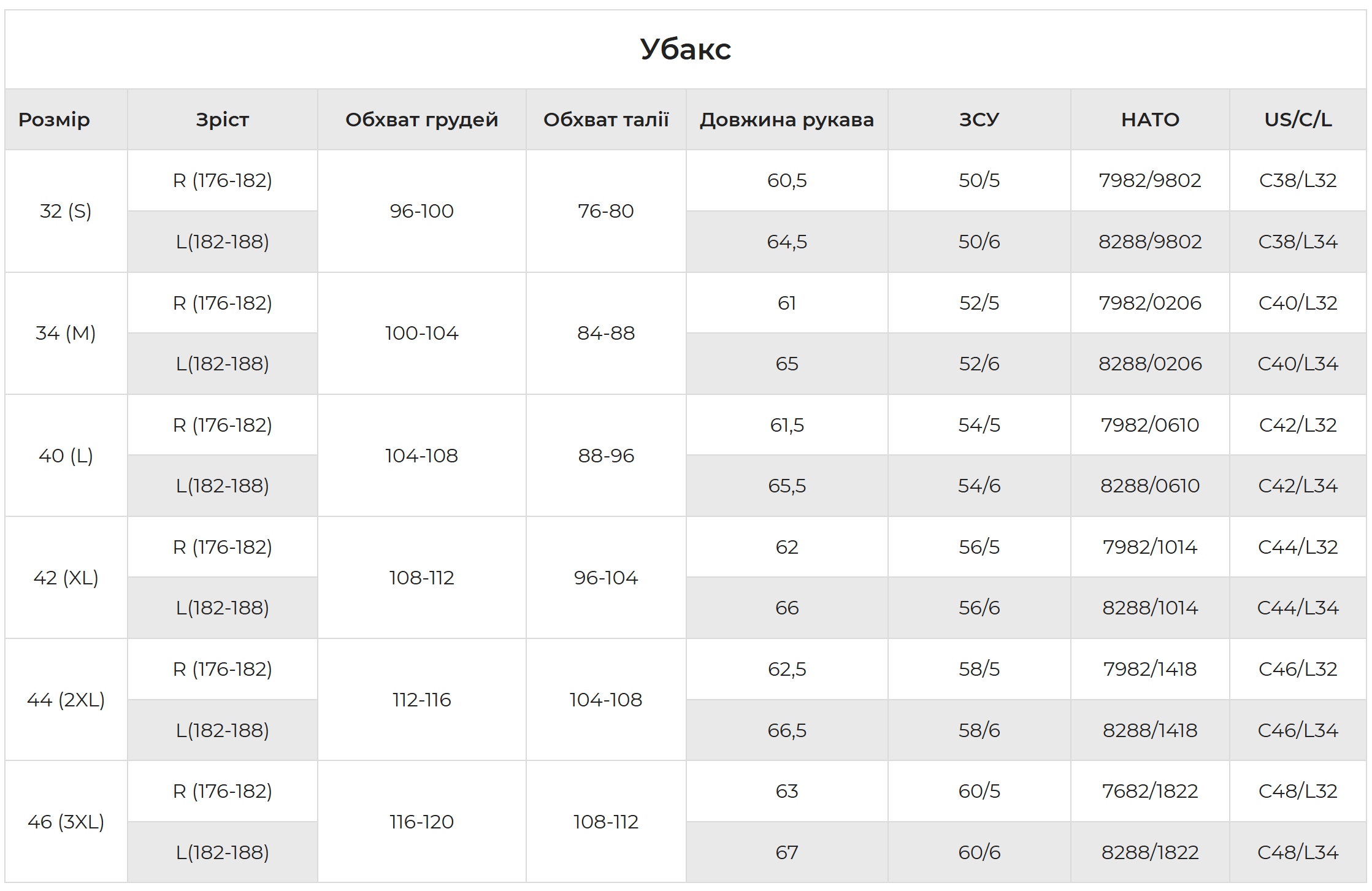Select the ЗСУ column header
Screen dimensions: 1372x891
(x=979, y=120)
